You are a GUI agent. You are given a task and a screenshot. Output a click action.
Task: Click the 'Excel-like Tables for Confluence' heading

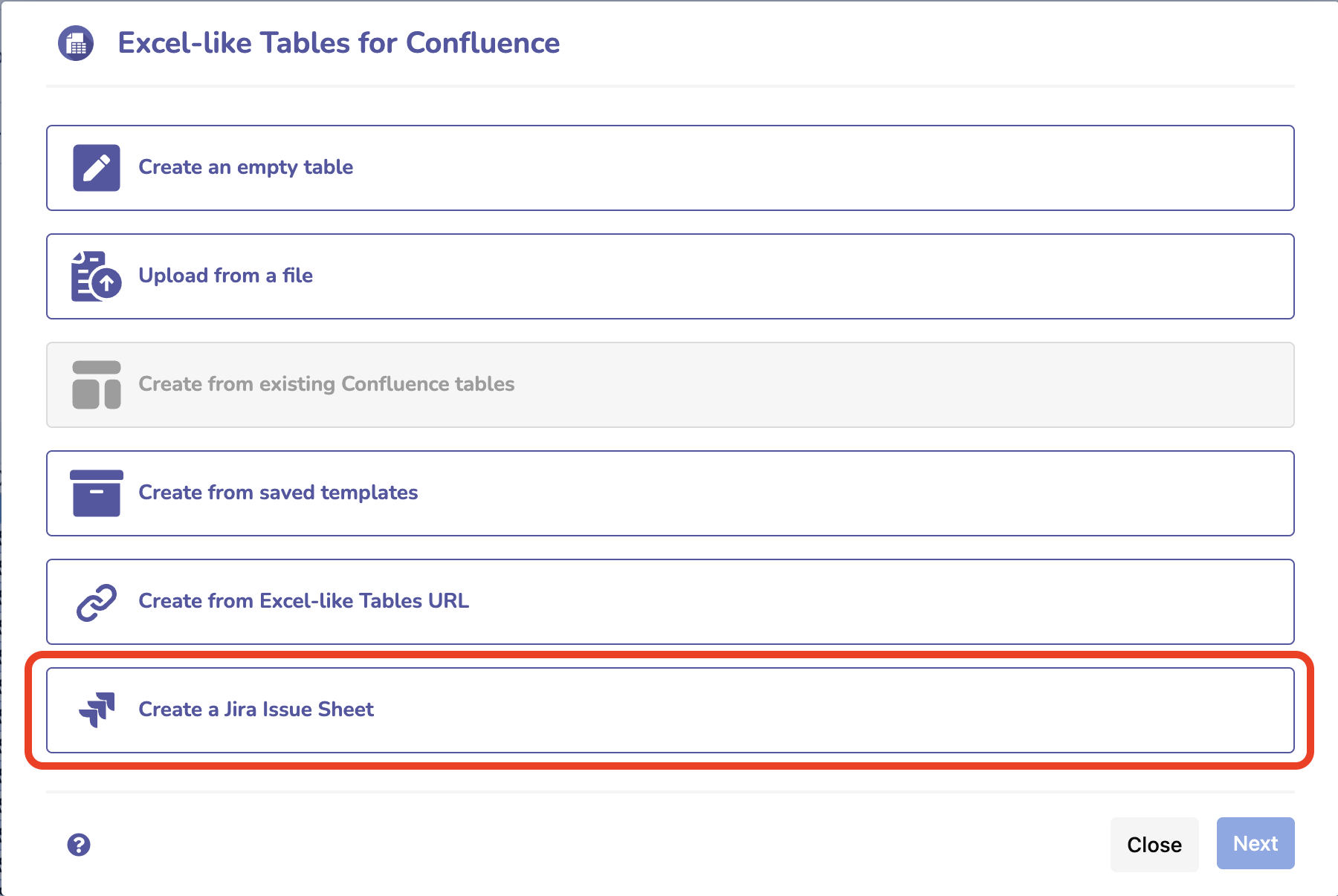tap(338, 43)
